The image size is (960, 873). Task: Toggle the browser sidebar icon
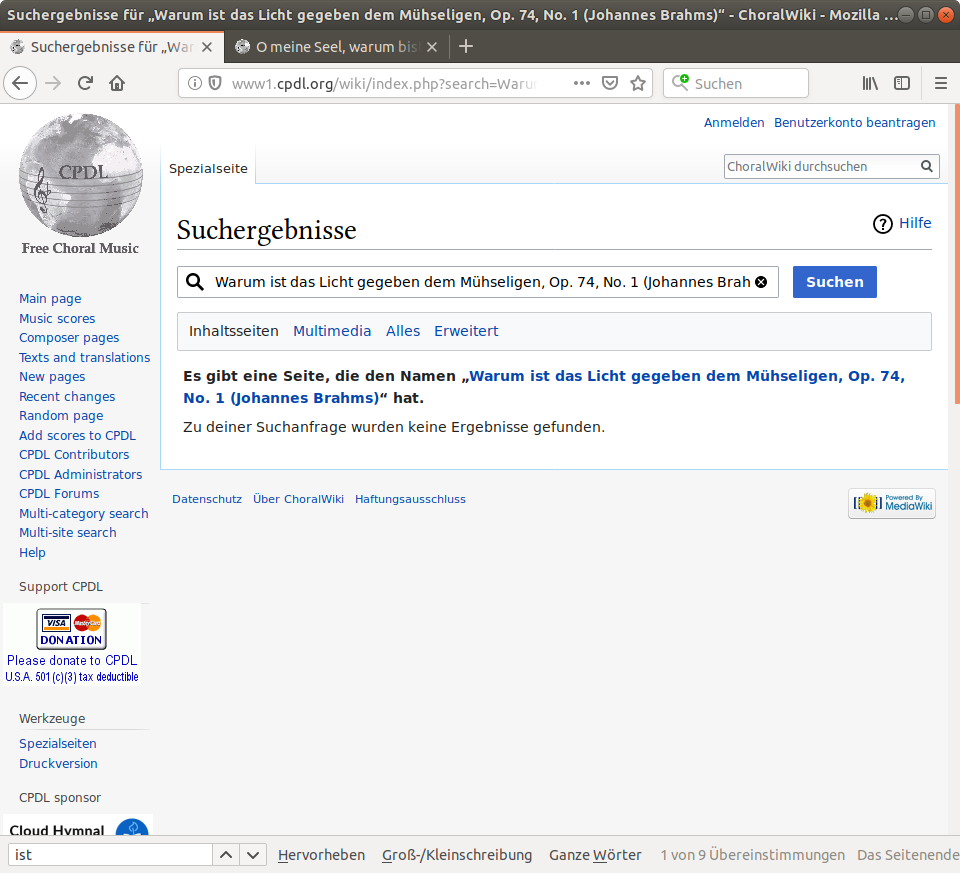902,84
